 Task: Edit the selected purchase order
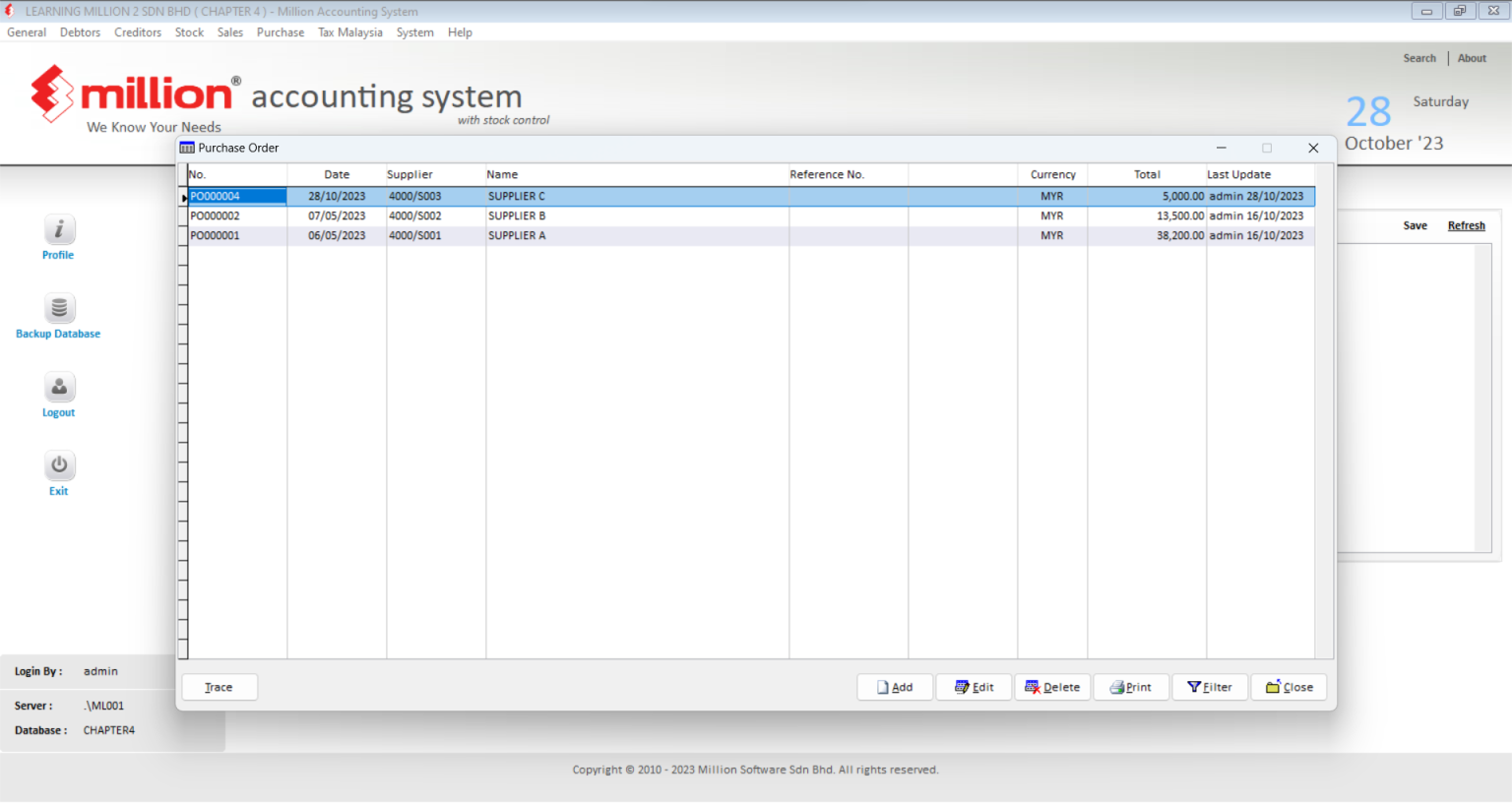coord(974,687)
